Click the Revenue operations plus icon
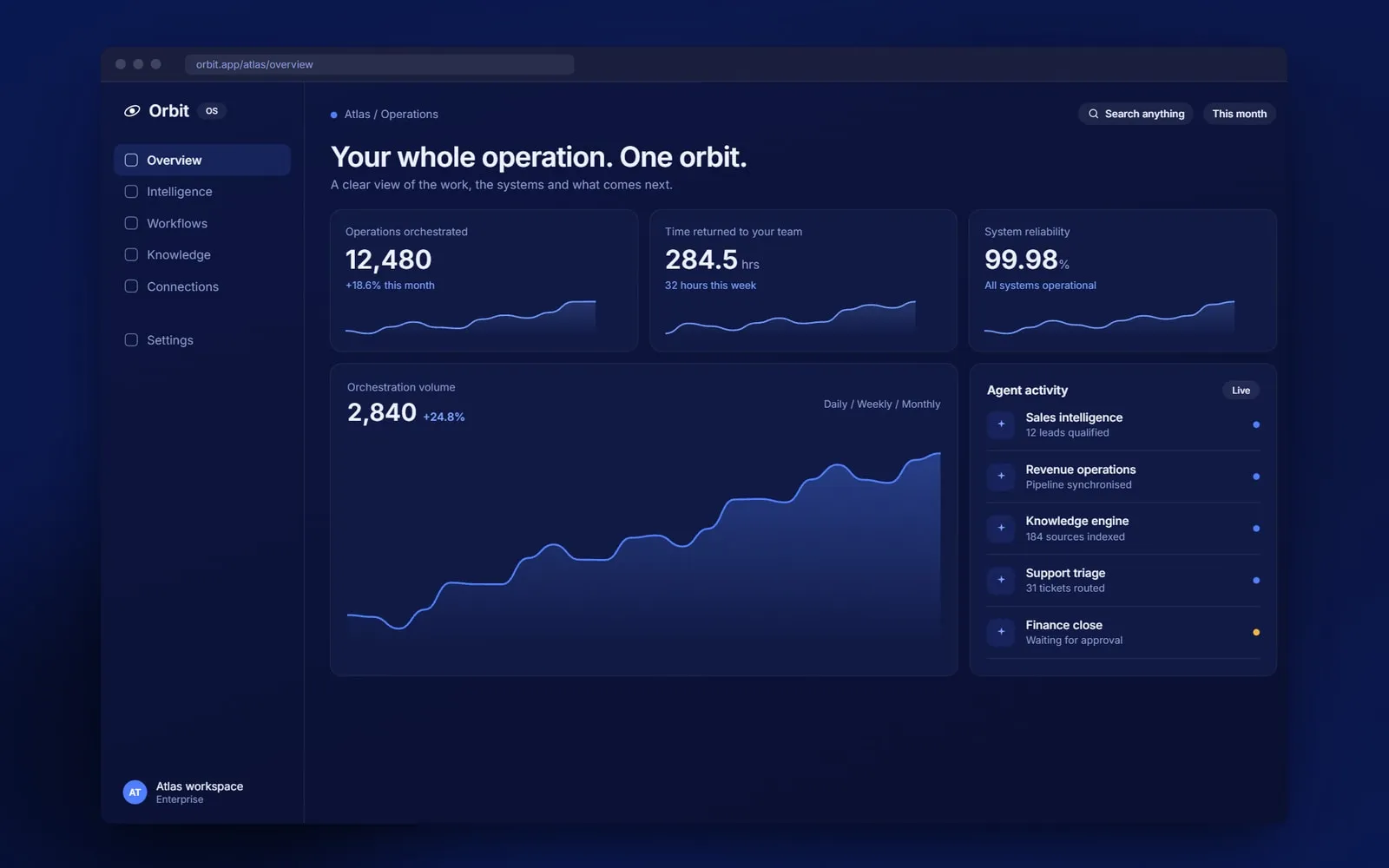The image size is (1389, 868). click(x=1001, y=477)
